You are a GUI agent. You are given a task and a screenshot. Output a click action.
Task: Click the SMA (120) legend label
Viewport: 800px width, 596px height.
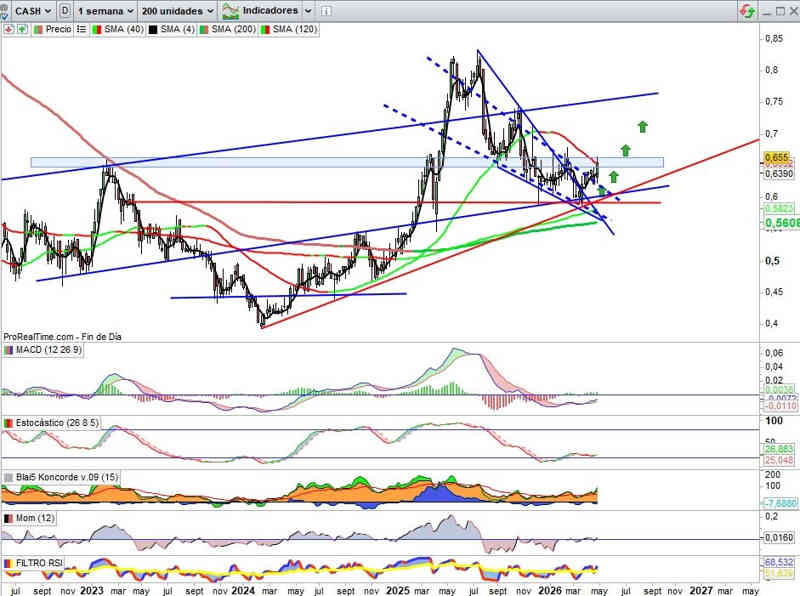(294, 30)
